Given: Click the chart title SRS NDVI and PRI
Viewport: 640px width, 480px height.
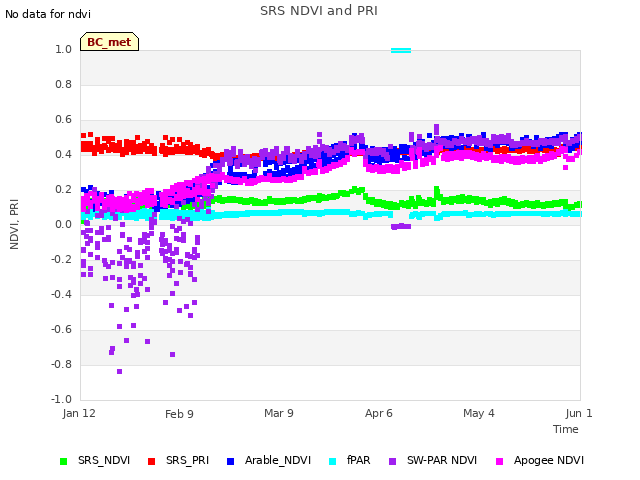Looking at the screenshot, I should click(x=319, y=10).
